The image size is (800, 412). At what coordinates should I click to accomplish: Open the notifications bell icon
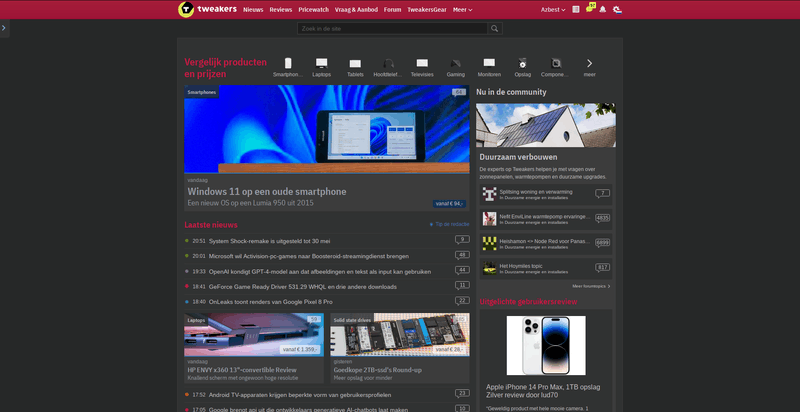click(x=603, y=9)
